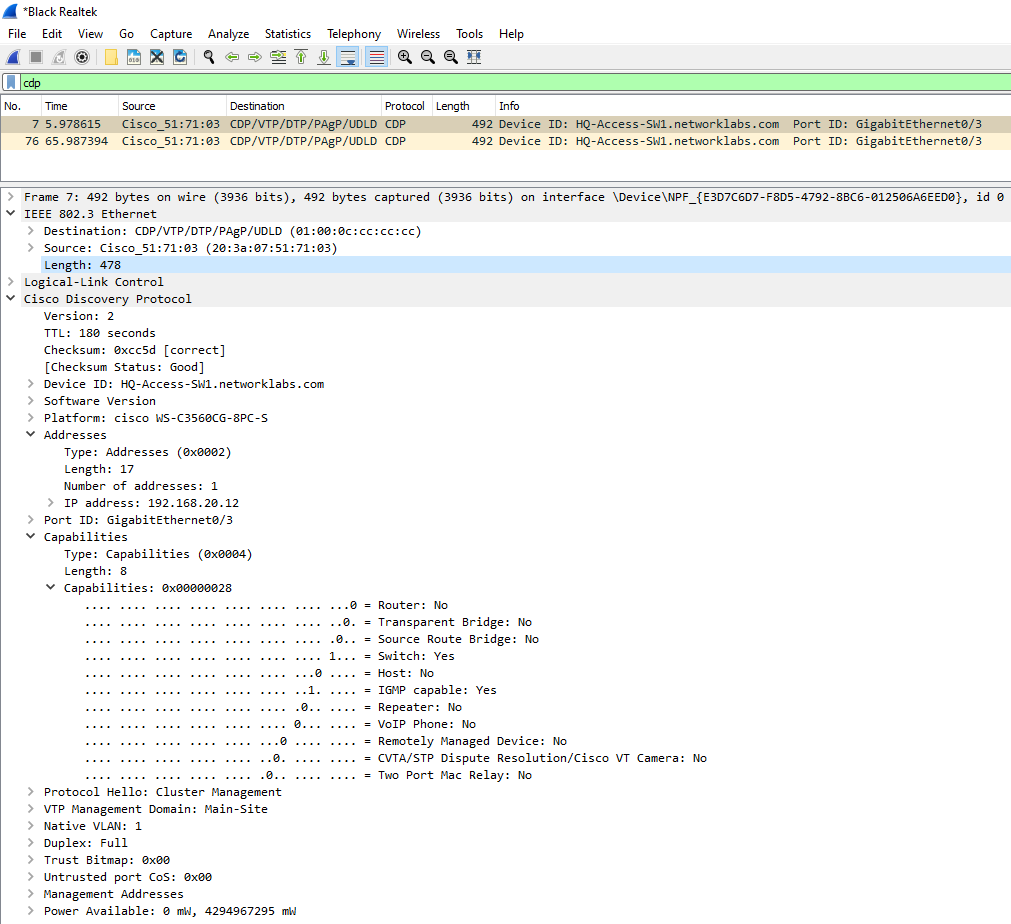Expand the Port ID GigabitEthernet0/3 node
Image resolution: width=1011 pixels, height=924 pixels.
pos(30,519)
